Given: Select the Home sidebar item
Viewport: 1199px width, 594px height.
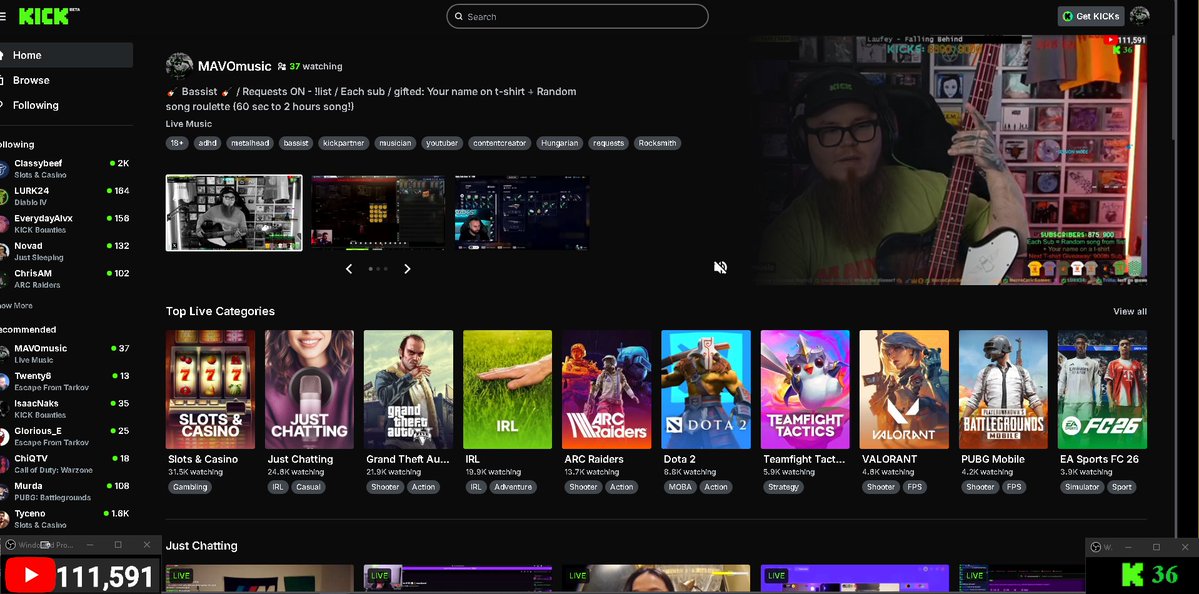Looking at the screenshot, I should [66, 55].
